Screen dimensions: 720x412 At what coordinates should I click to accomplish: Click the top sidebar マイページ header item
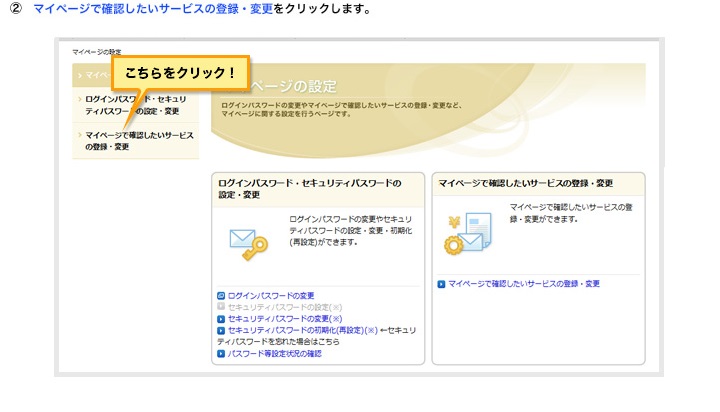coord(93,75)
